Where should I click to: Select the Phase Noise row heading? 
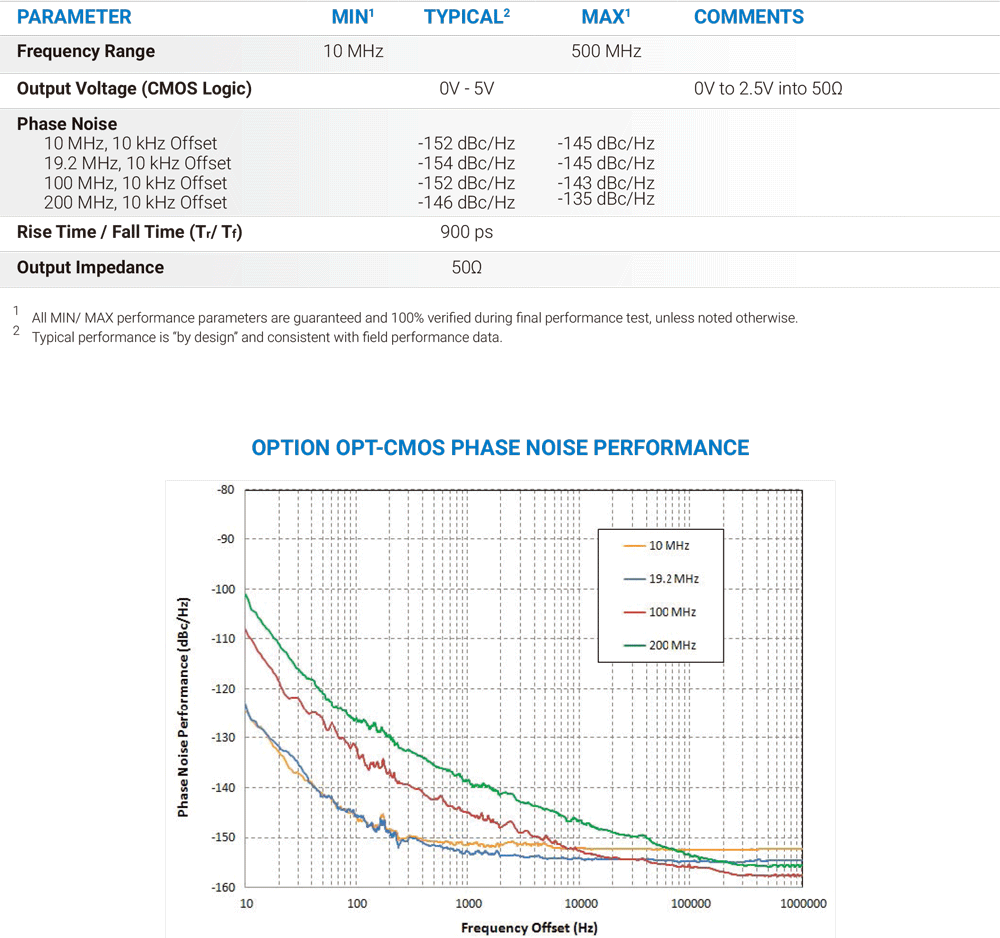pyautogui.click(x=67, y=124)
